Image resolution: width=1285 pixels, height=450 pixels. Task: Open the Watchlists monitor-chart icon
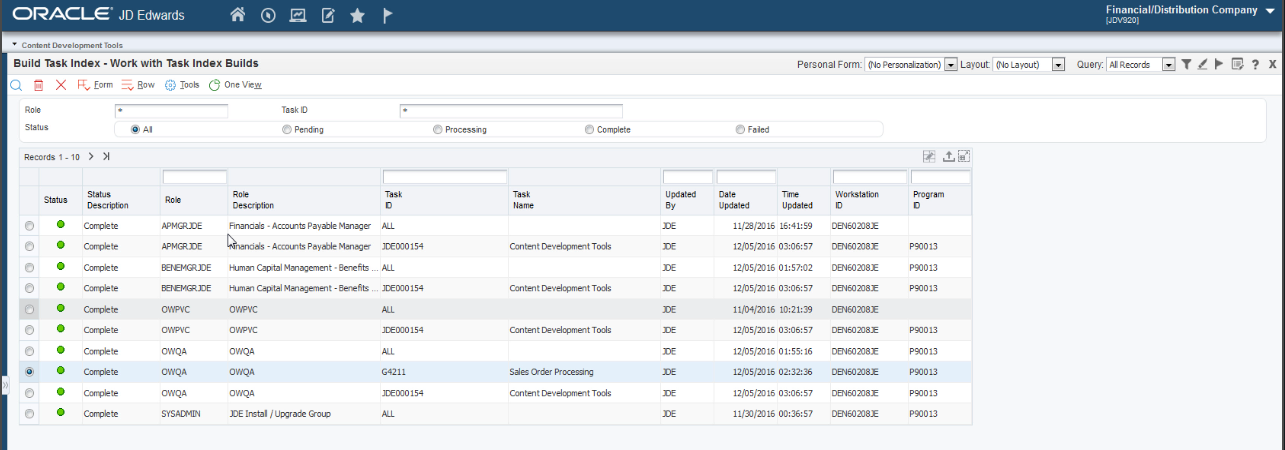click(298, 16)
